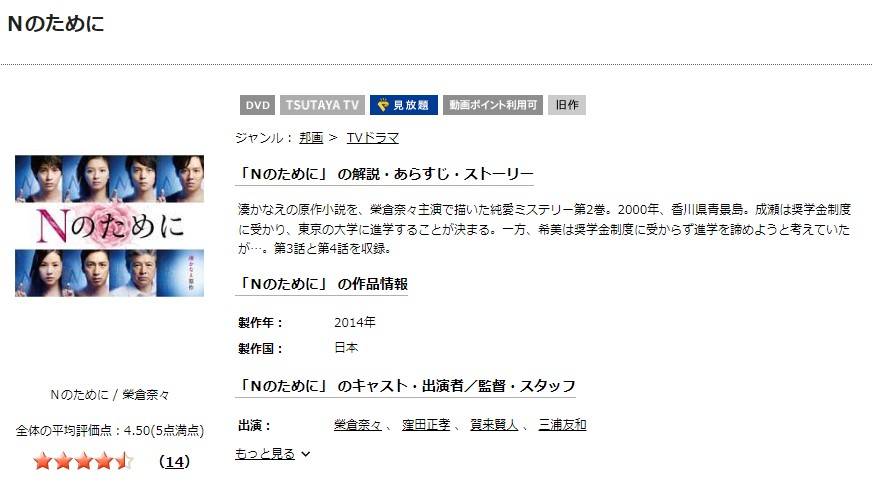Click the Nのために page title
Image resolution: width=873 pixels, height=502 pixels.
[56, 23]
